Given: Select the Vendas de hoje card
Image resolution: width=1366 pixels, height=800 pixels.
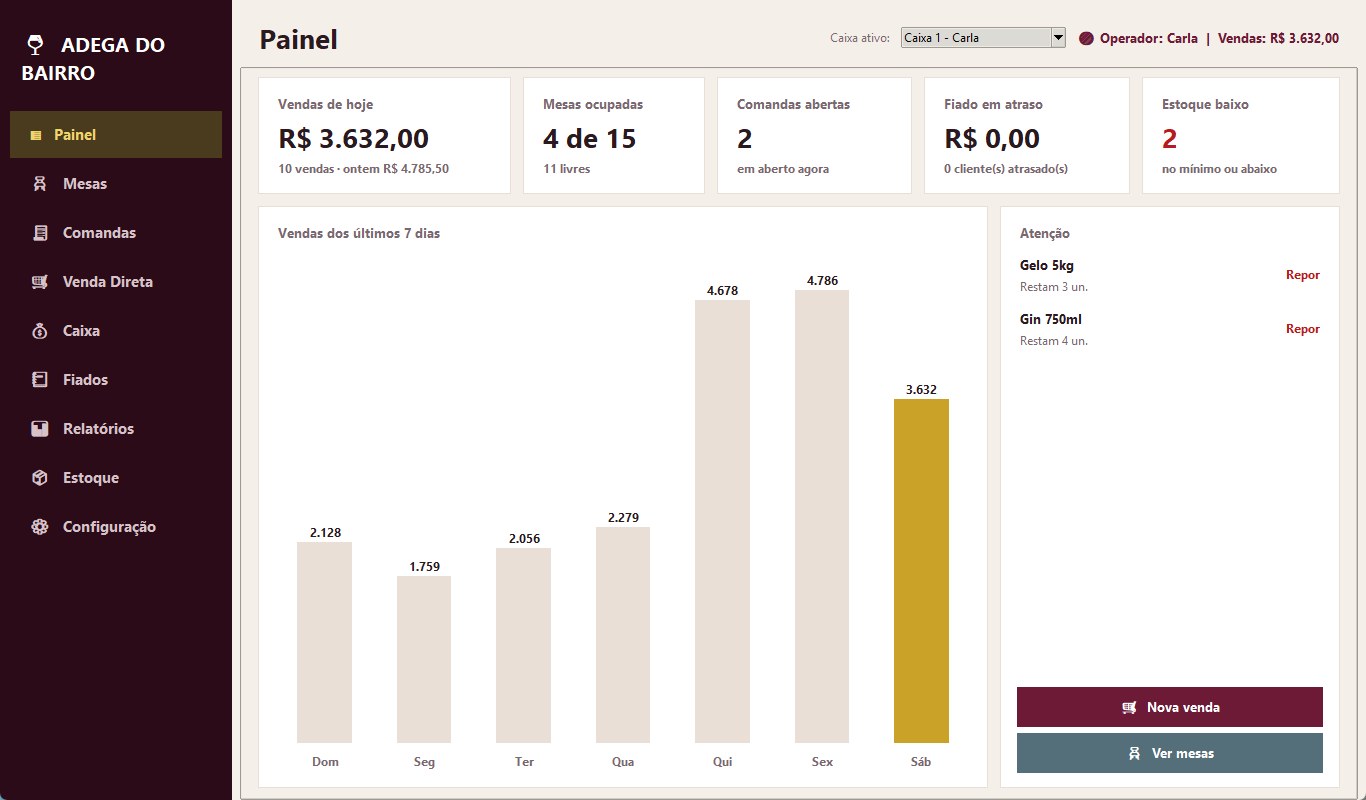Looking at the screenshot, I should [x=384, y=136].
